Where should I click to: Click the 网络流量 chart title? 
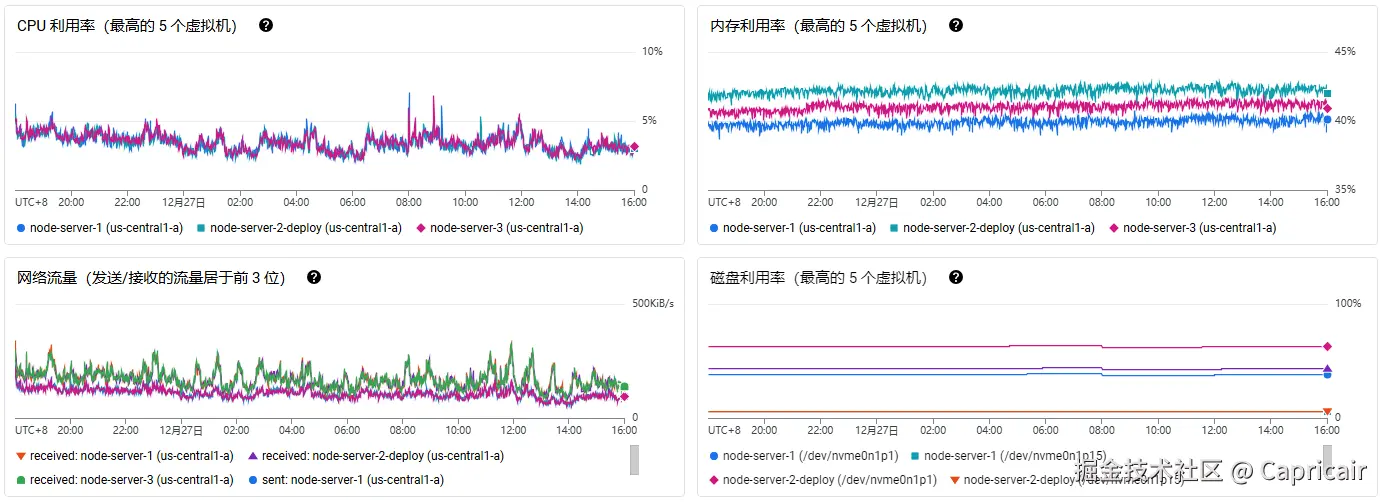[151, 277]
